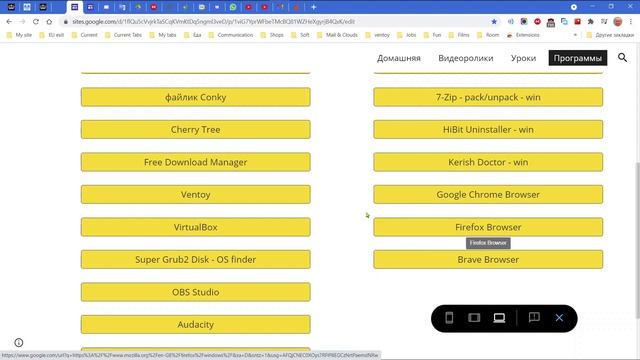Open the Soft bookmark folder

(x=300, y=35)
